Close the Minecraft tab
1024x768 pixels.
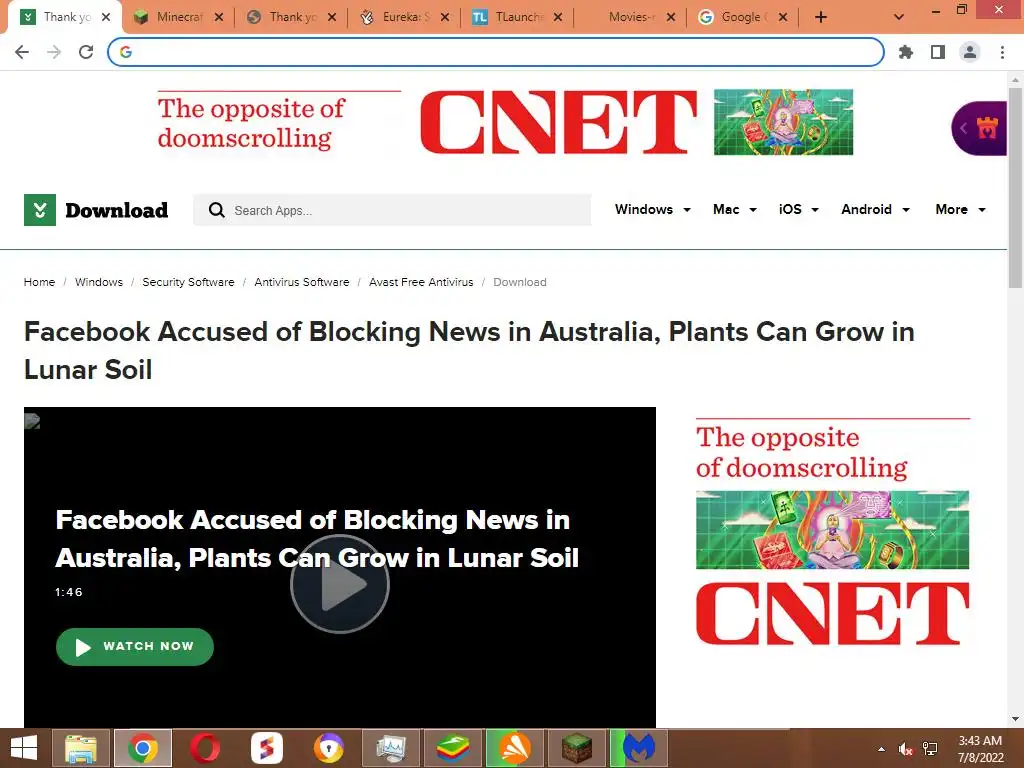click(x=219, y=17)
